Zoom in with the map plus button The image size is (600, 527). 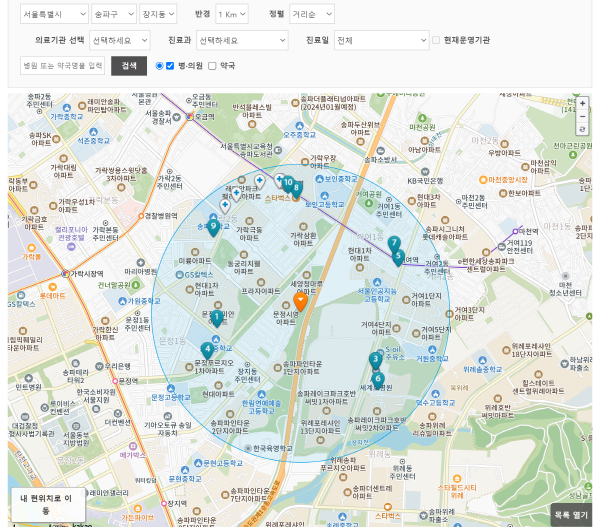click(x=582, y=103)
